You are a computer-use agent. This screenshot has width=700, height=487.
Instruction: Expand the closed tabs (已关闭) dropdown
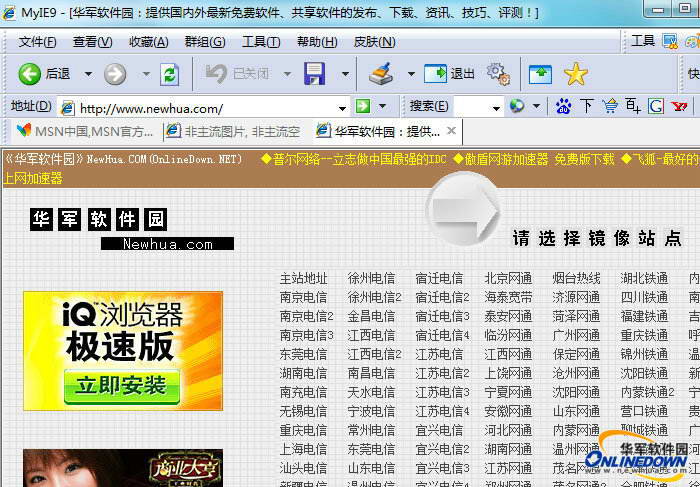tap(287, 74)
